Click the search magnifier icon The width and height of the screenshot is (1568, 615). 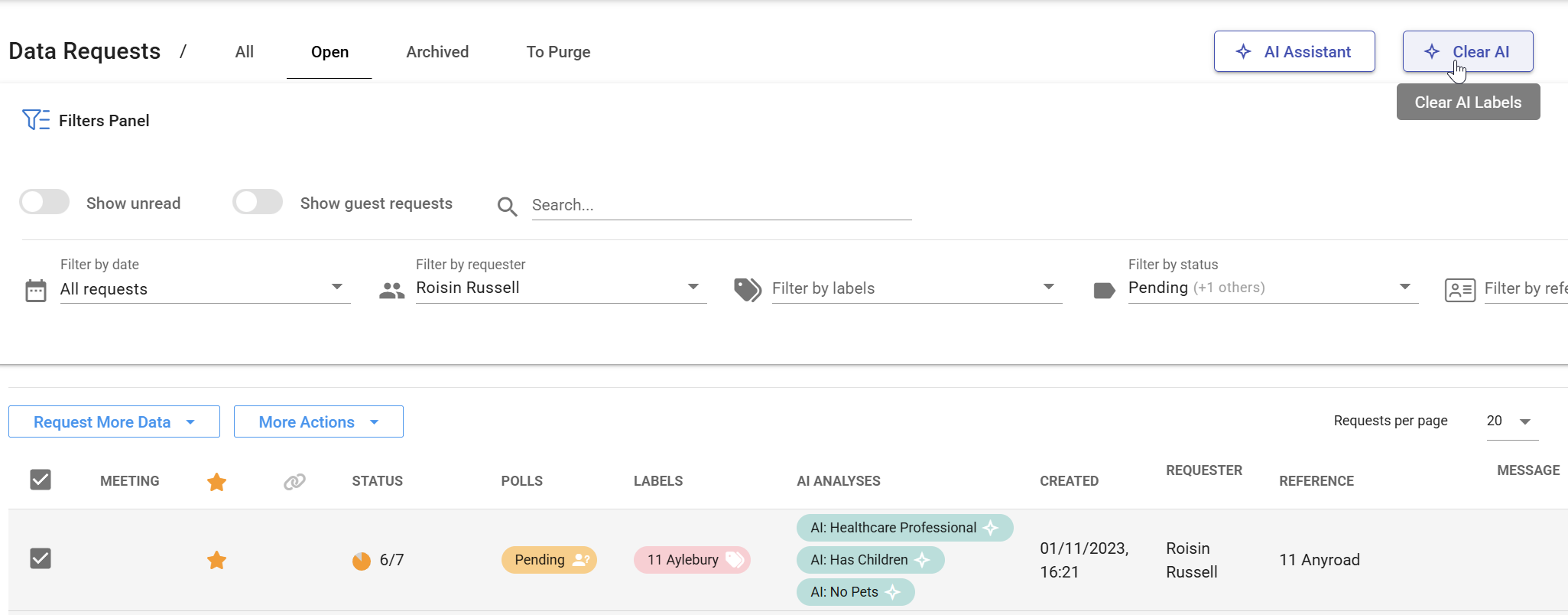507,206
